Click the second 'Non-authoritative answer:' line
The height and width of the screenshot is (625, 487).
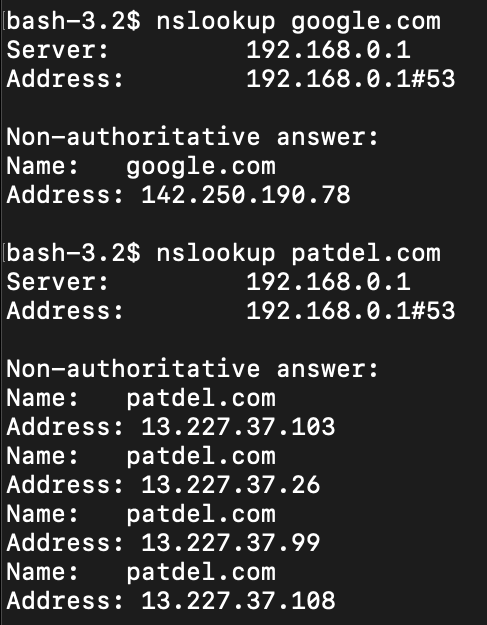(192, 369)
